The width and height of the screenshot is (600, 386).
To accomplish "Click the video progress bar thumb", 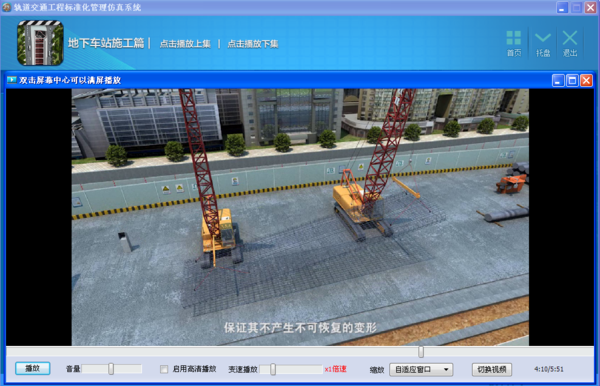I will click(421, 352).
